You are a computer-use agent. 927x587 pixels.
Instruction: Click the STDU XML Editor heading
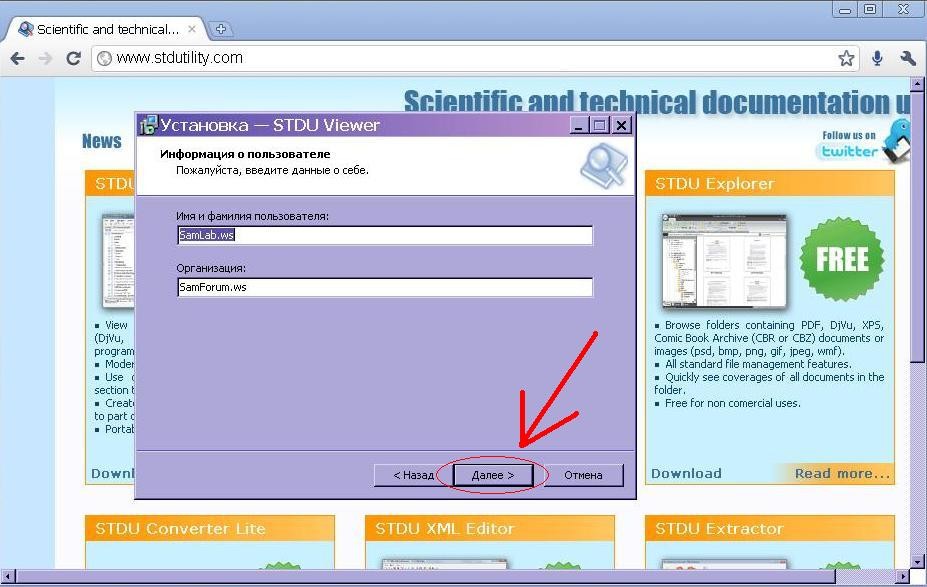(445, 528)
